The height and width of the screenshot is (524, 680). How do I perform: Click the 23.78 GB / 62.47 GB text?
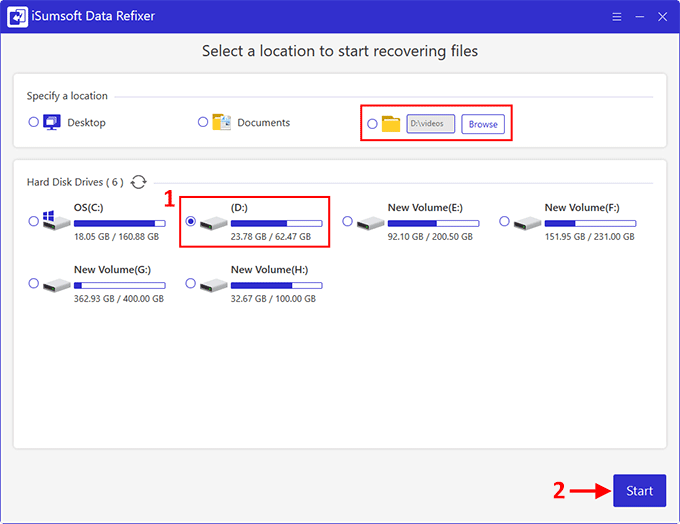tap(271, 237)
